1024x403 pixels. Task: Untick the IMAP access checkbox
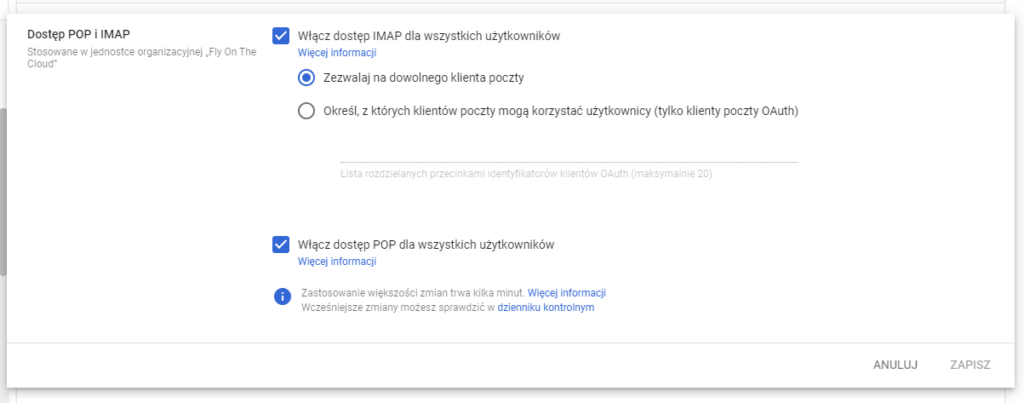pyautogui.click(x=281, y=36)
